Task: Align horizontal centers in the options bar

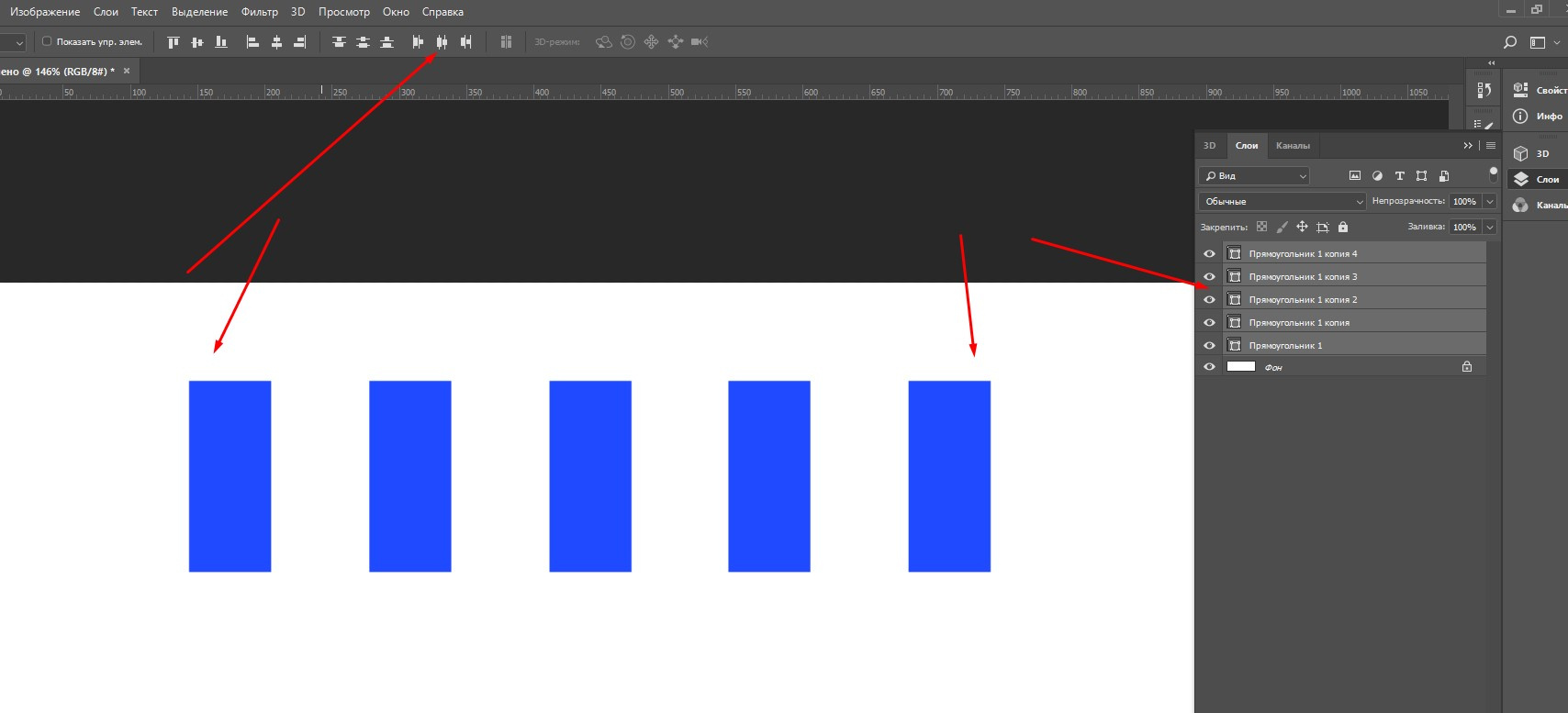Action: (276, 42)
